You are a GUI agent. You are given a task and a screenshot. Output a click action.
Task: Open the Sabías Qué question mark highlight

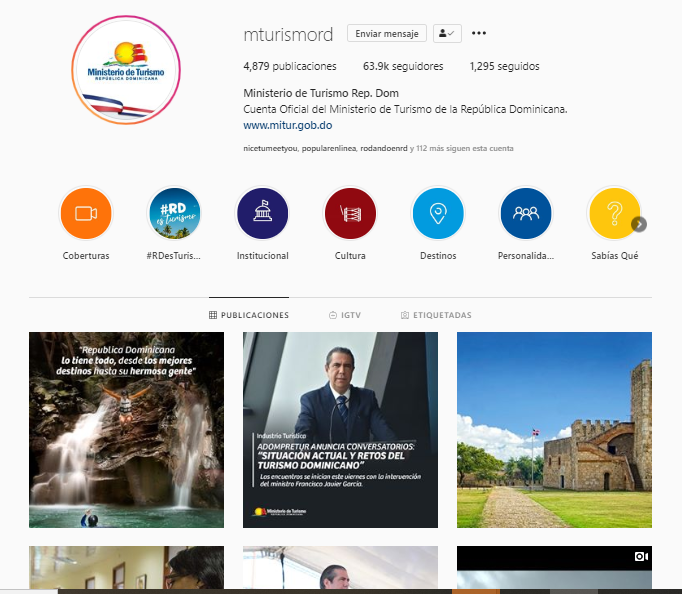click(x=614, y=213)
